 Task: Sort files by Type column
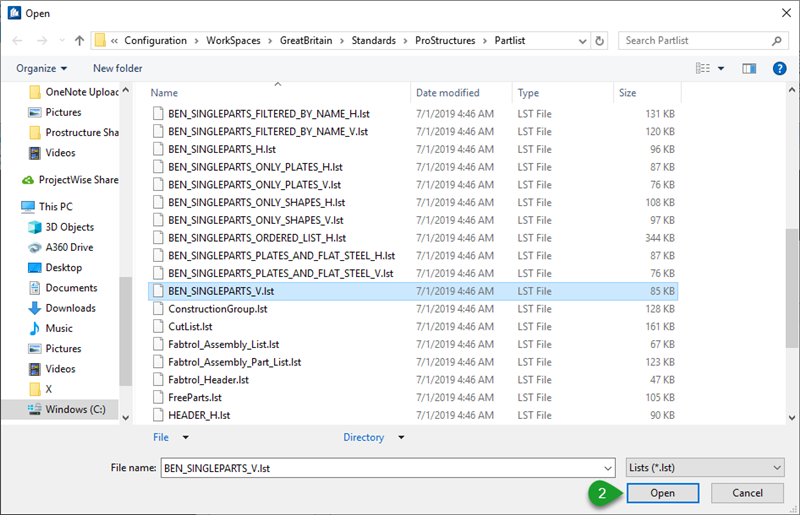tap(528, 93)
